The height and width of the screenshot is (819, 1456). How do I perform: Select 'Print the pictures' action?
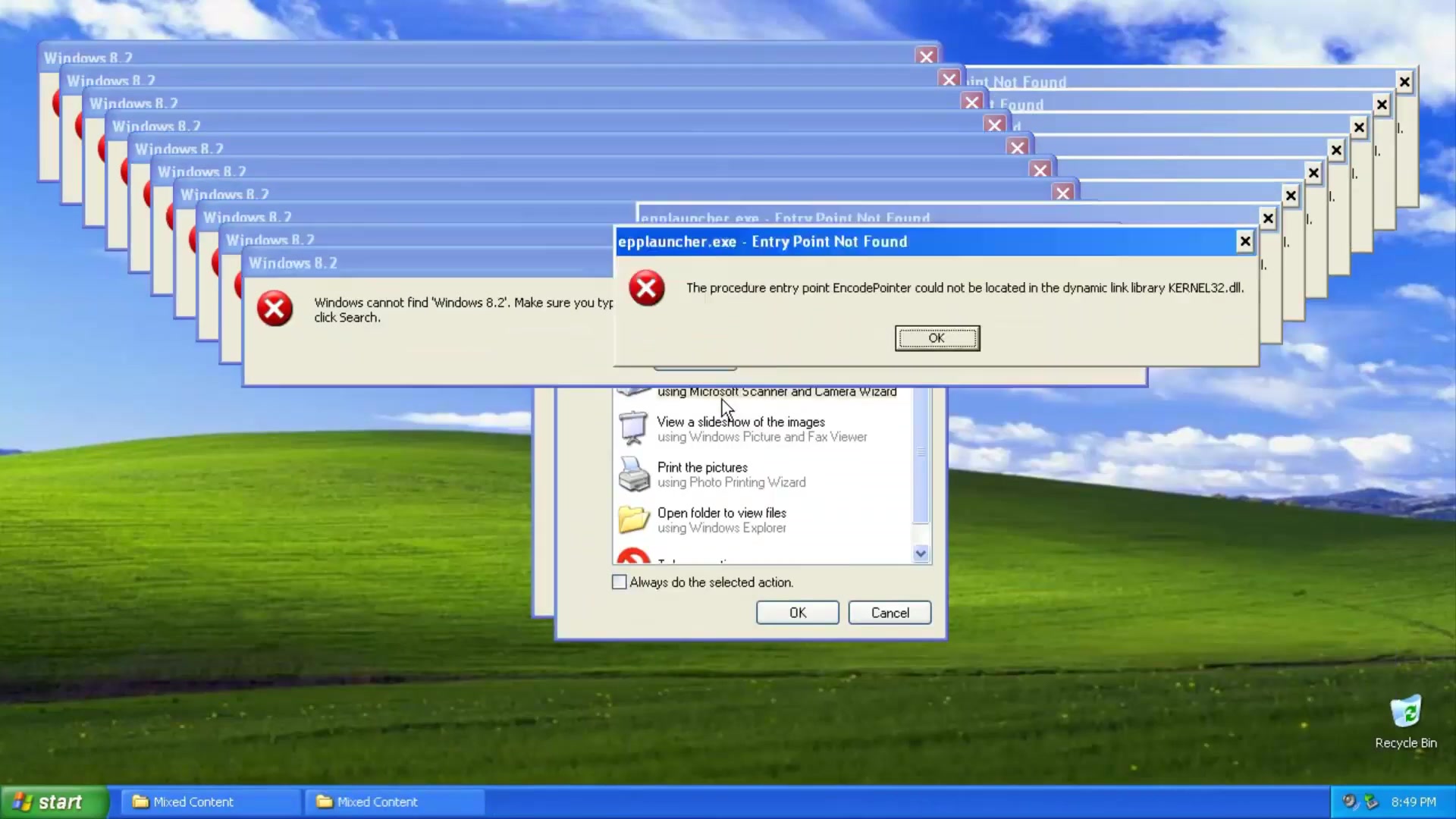point(701,467)
